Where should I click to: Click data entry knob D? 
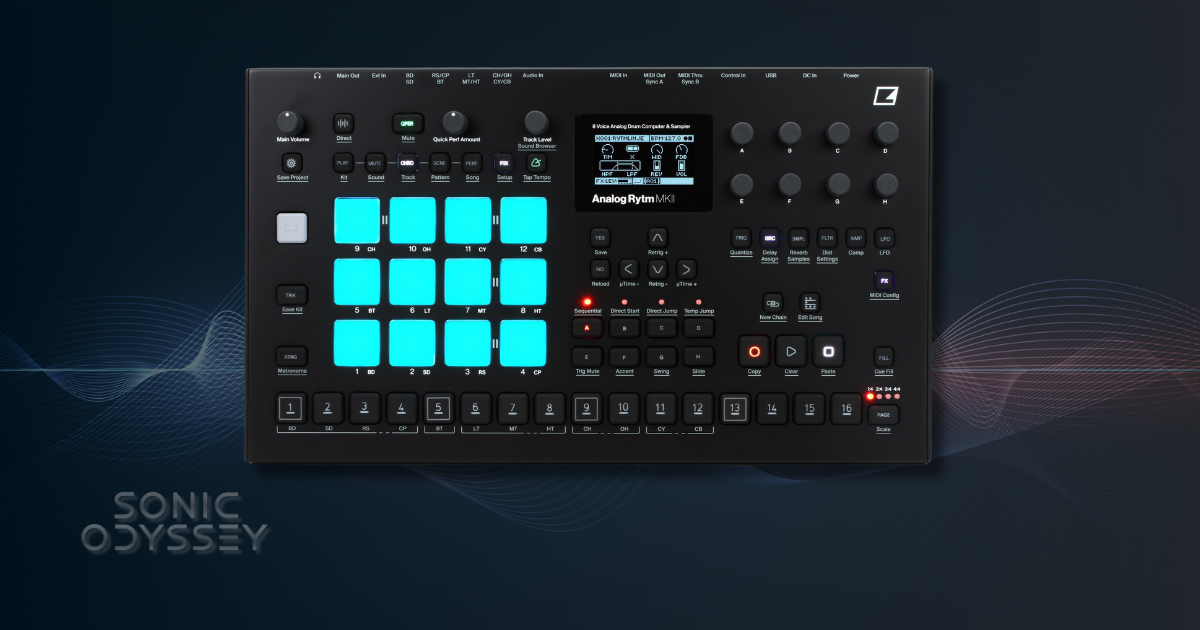click(x=886, y=133)
